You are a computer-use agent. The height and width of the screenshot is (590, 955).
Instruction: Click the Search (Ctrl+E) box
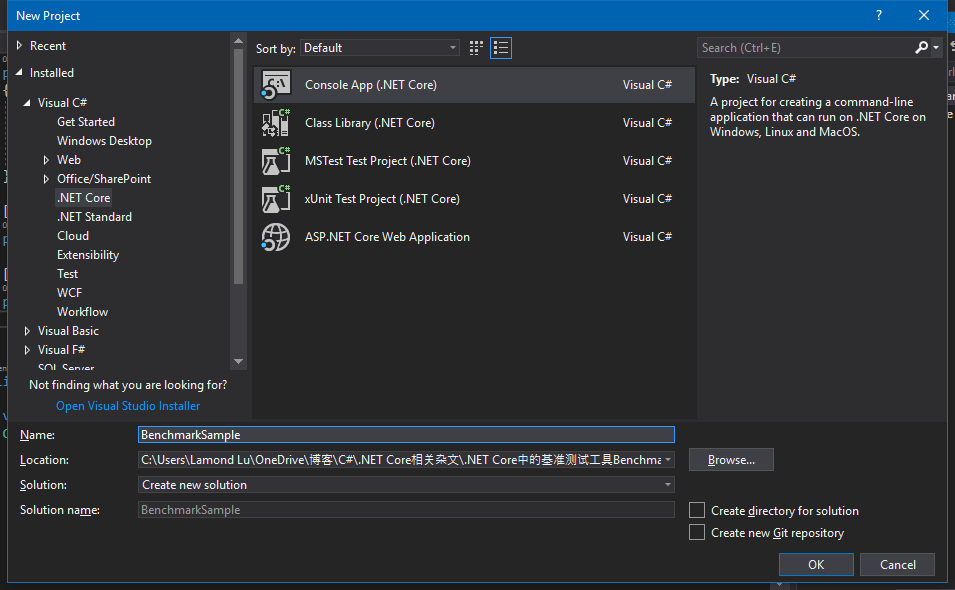point(805,47)
